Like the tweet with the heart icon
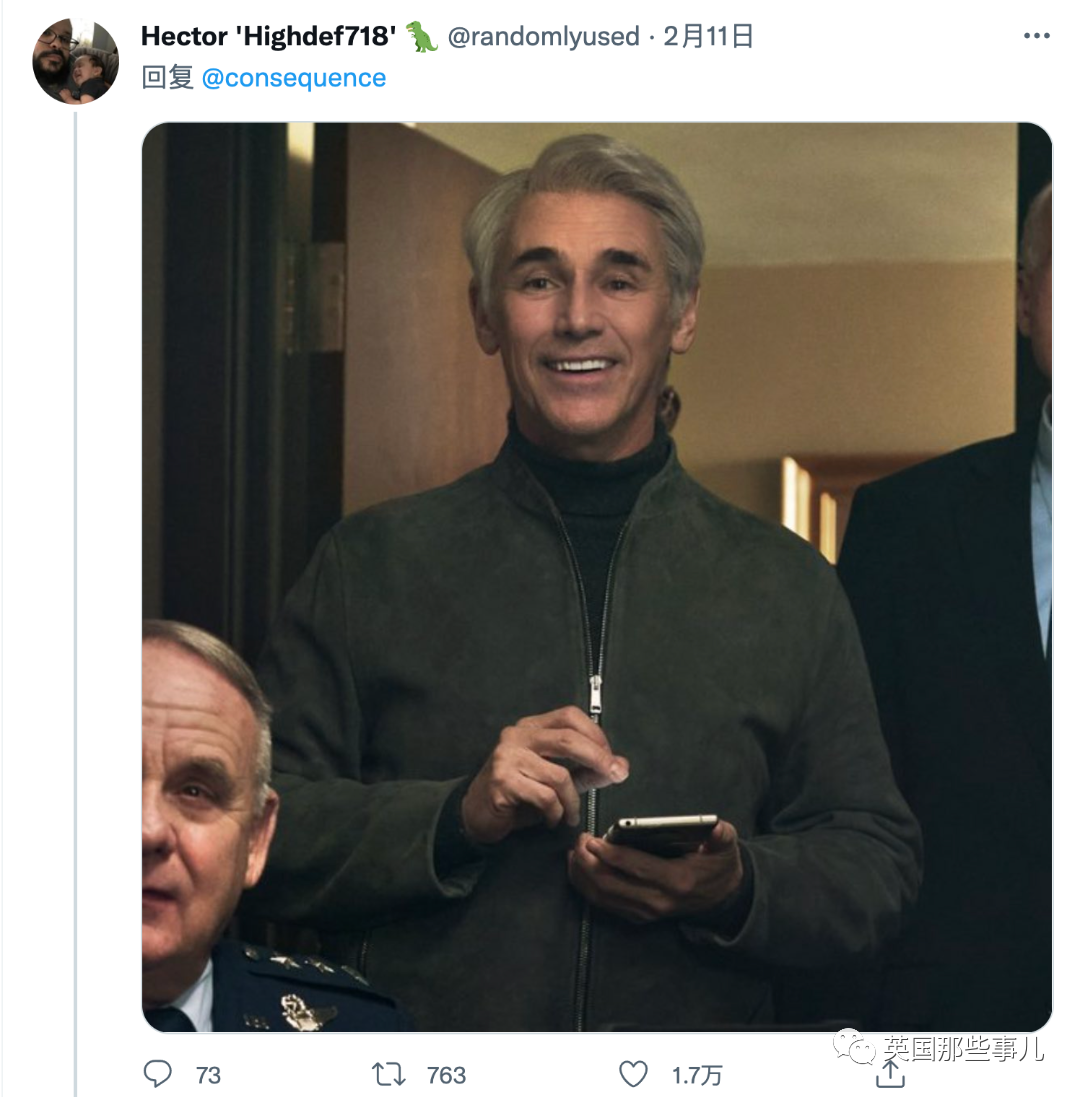 click(x=634, y=1074)
